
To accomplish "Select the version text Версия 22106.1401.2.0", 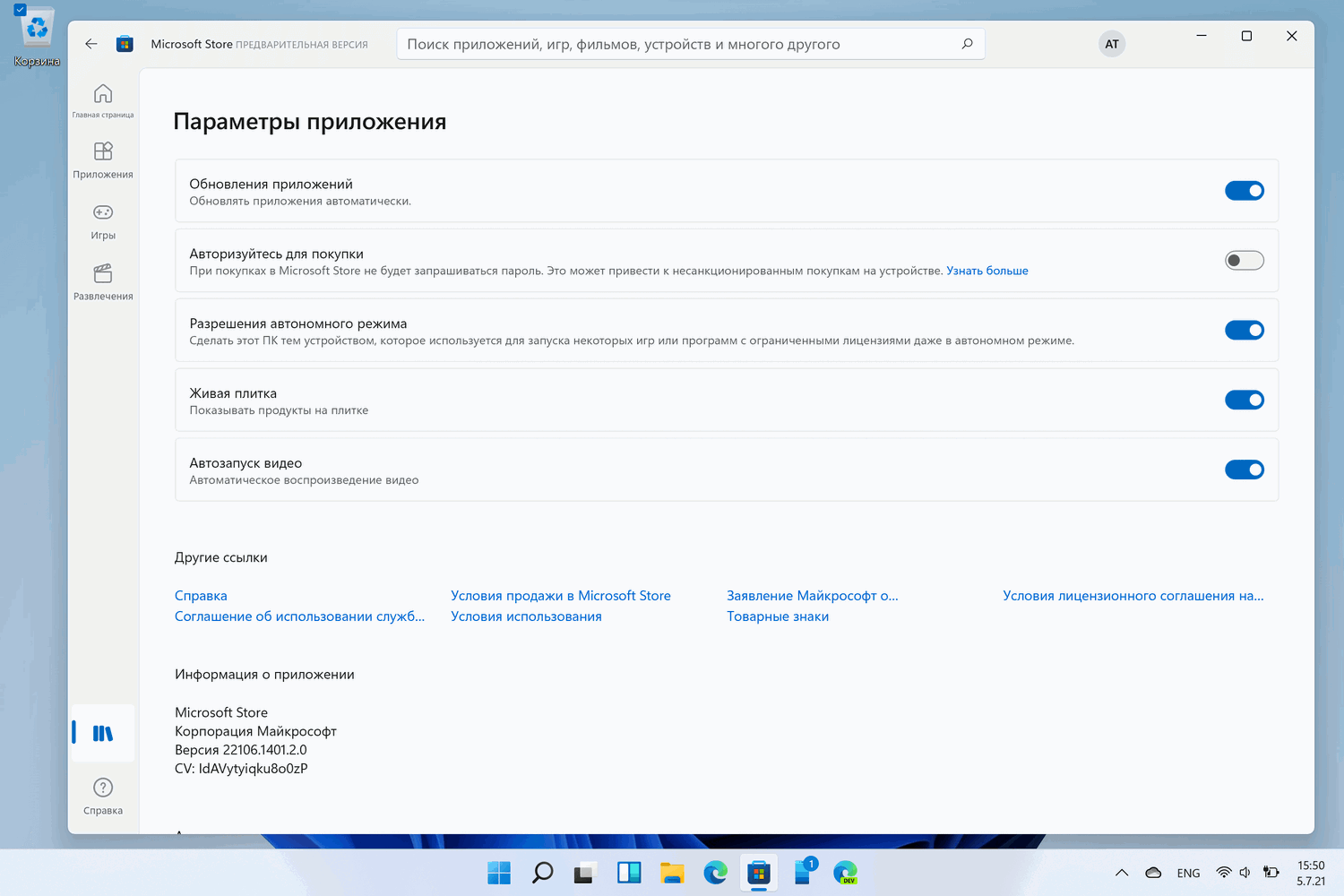I will click(240, 750).
